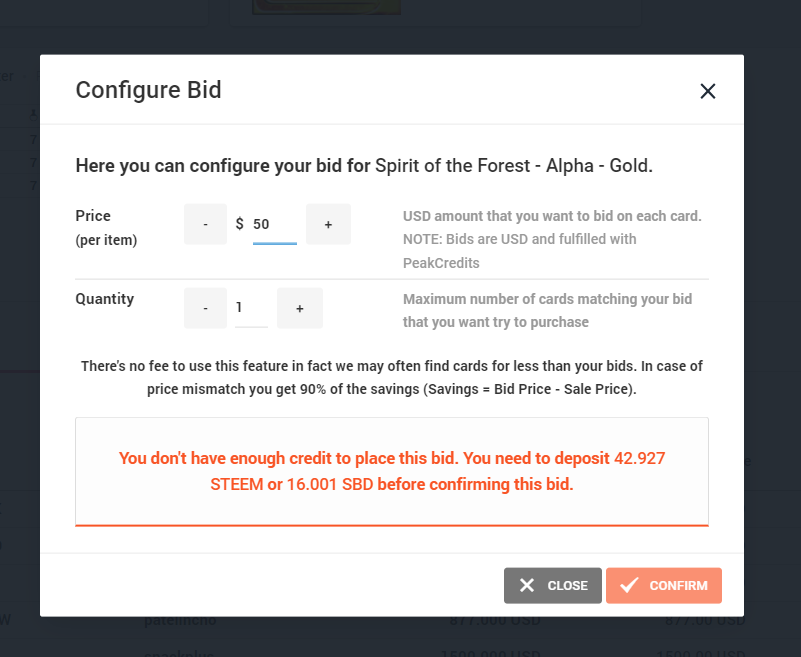Viewport: 801px width, 657px height.
Task: Reduce the Quantity using its minus button
Action: tap(206, 308)
